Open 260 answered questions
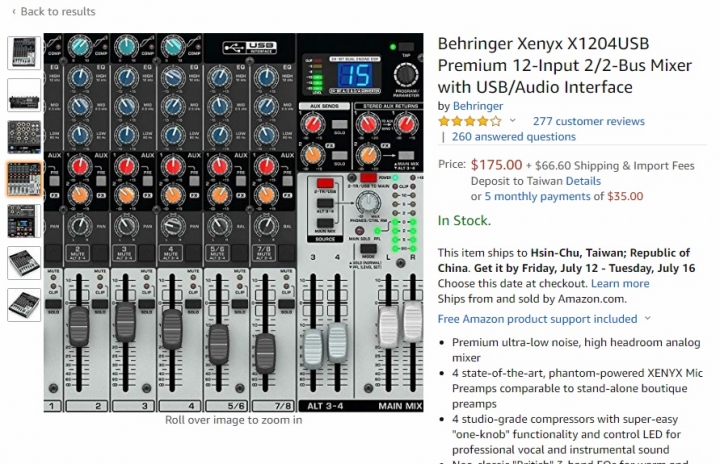Screen dimensions: 720x464 513,137
